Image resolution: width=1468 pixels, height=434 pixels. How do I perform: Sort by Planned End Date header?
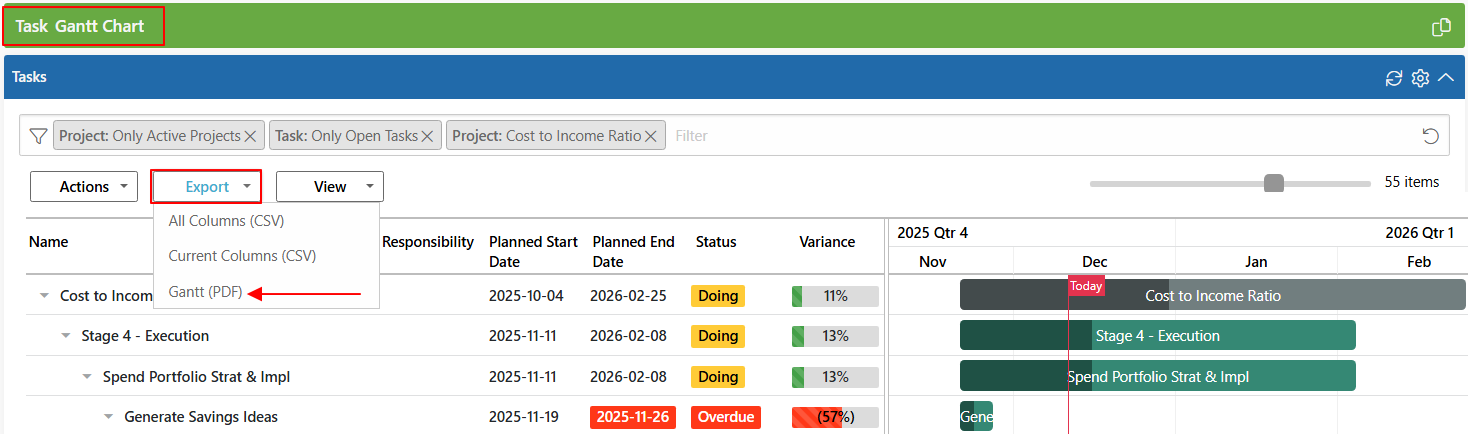(x=633, y=252)
